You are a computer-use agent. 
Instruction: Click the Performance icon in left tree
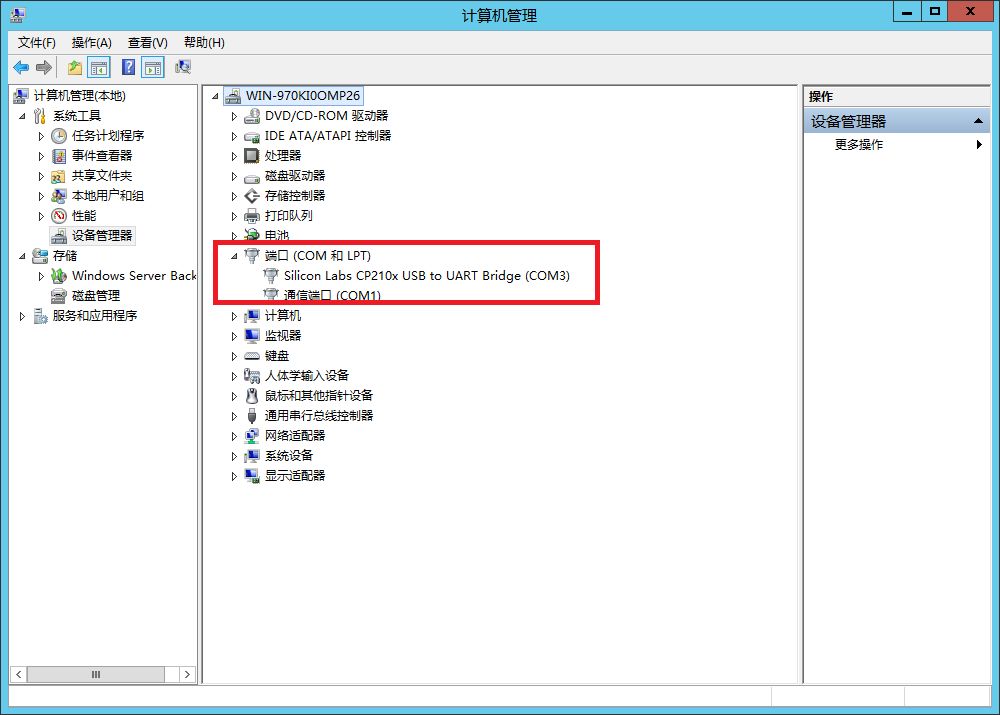[x=59, y=216]
